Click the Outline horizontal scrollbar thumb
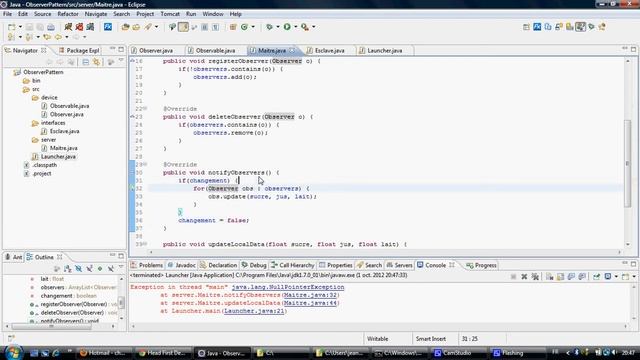This screenshot has width=640, height=360. 51,327
